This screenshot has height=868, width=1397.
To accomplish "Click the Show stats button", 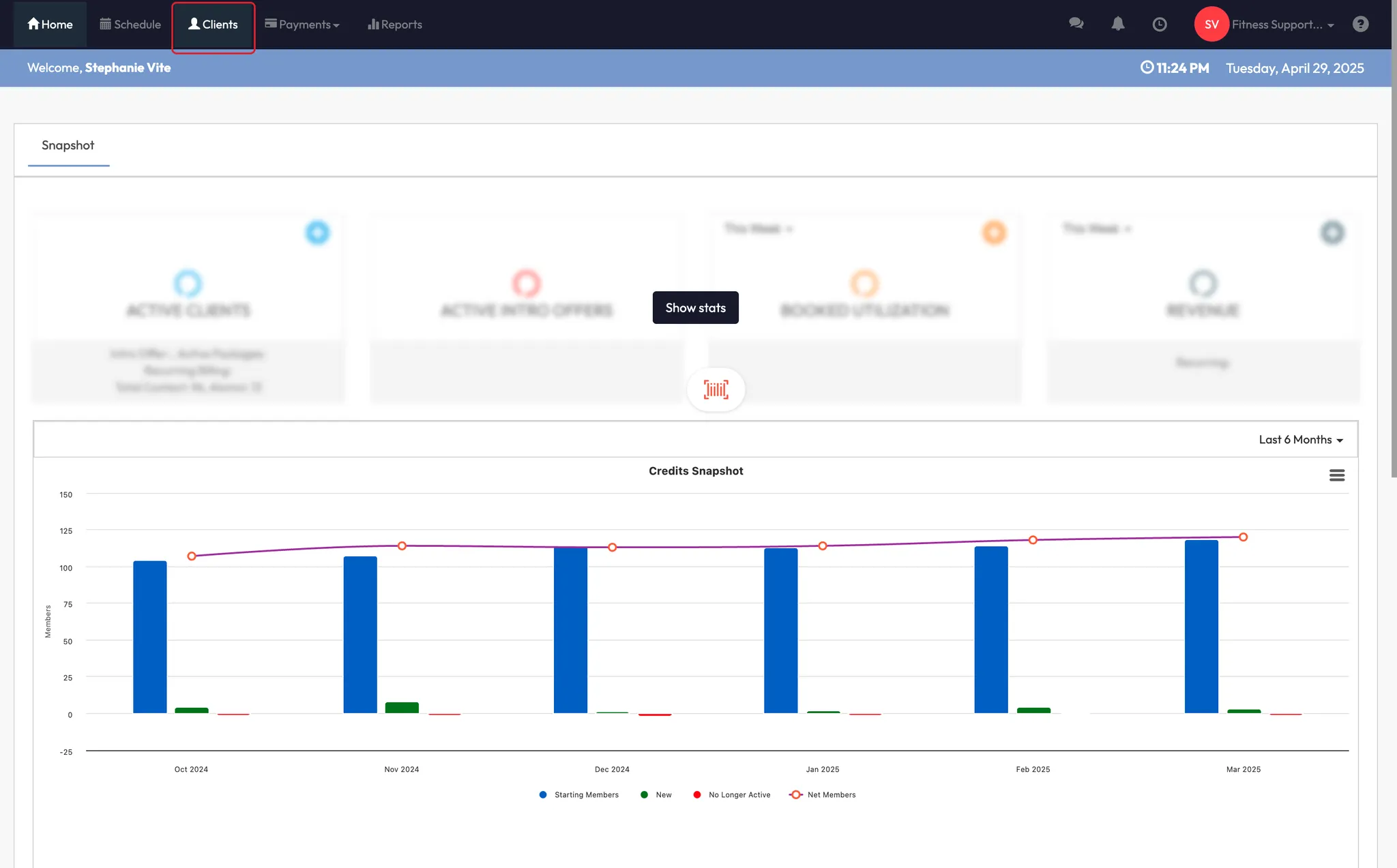I will pyautogui.click(x=695, y=308).
